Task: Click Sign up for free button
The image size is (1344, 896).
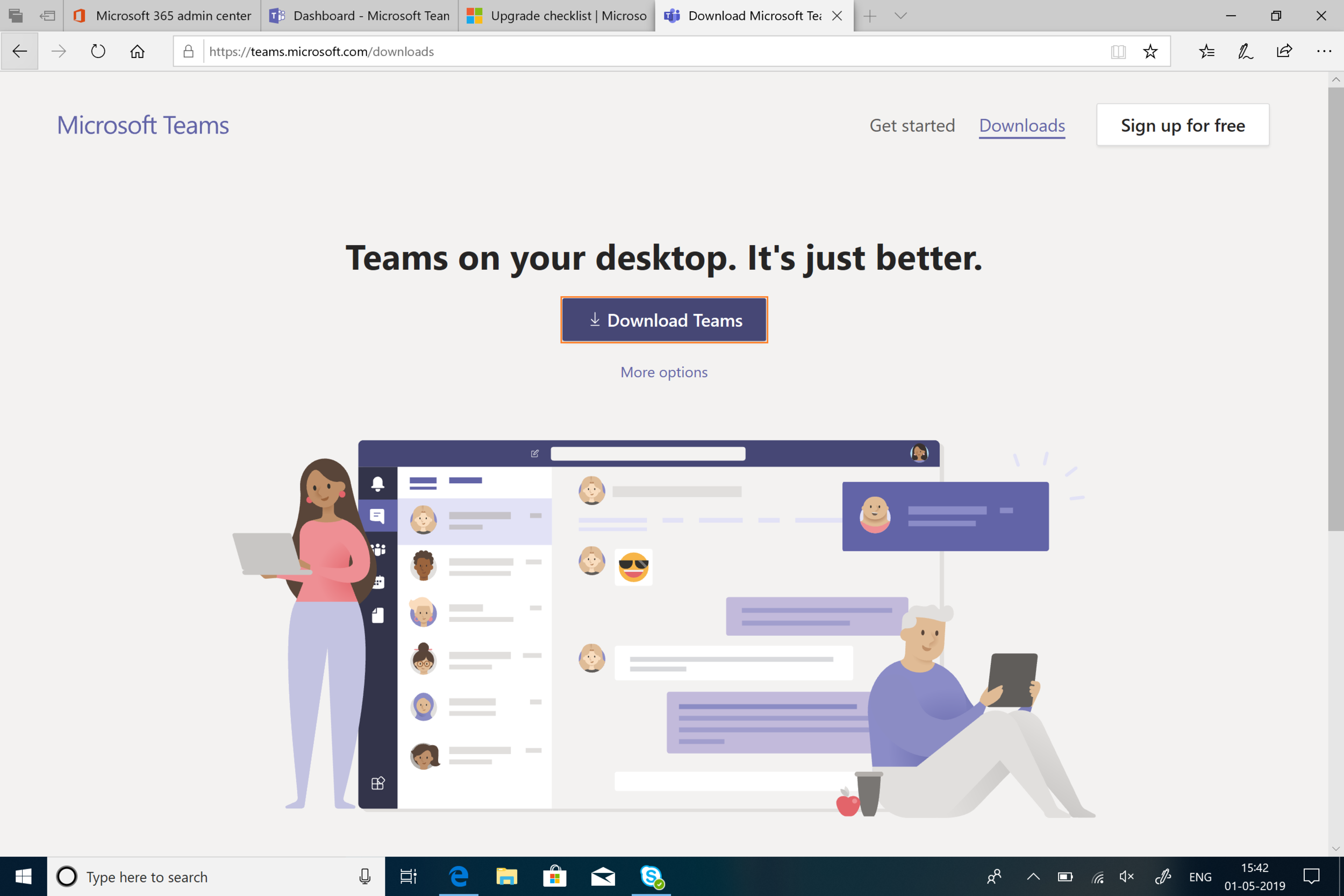Action: point(1183,125)
